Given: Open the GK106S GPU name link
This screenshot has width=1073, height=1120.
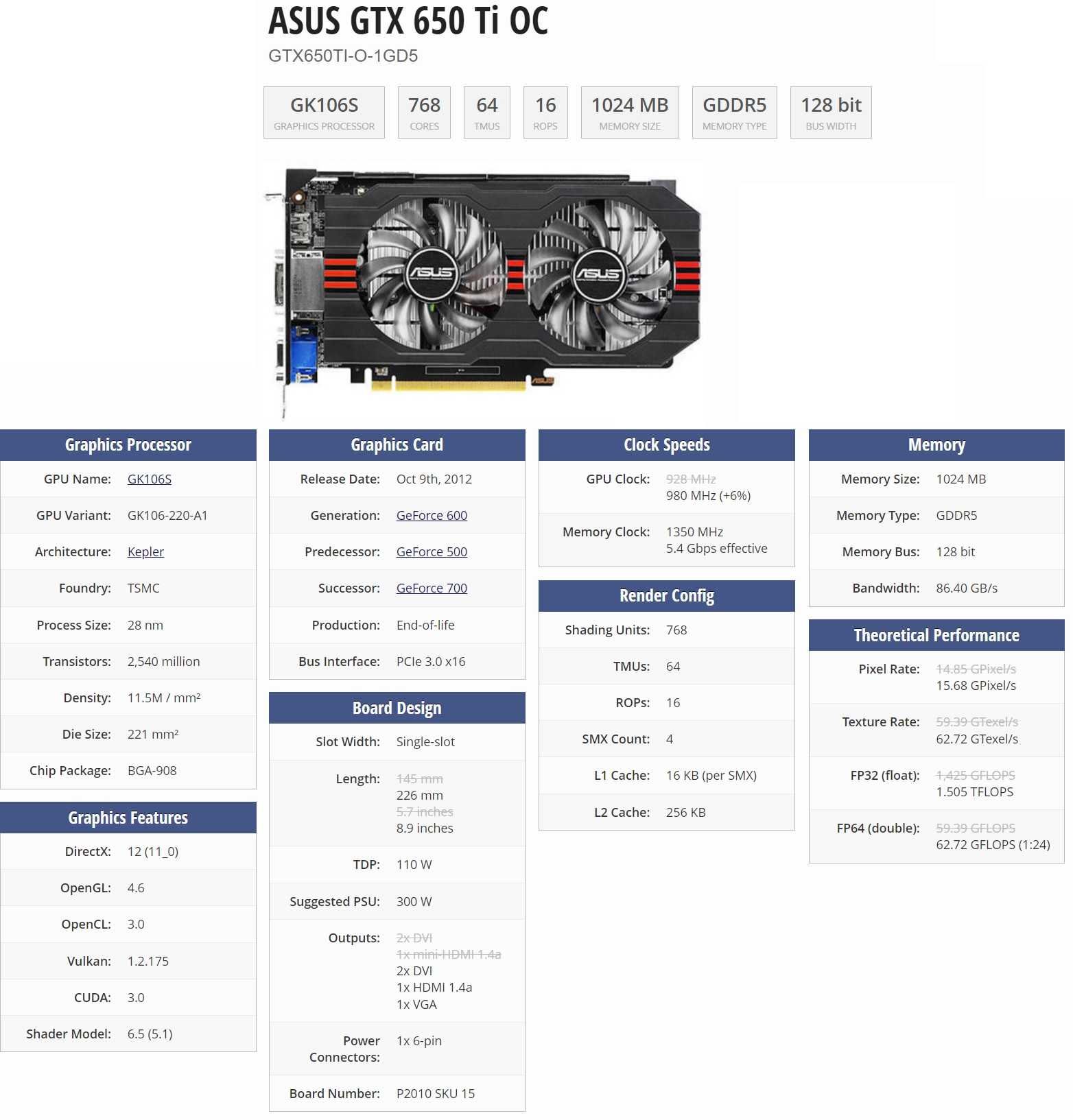Looking at the screenshot, I should point(150,479).
